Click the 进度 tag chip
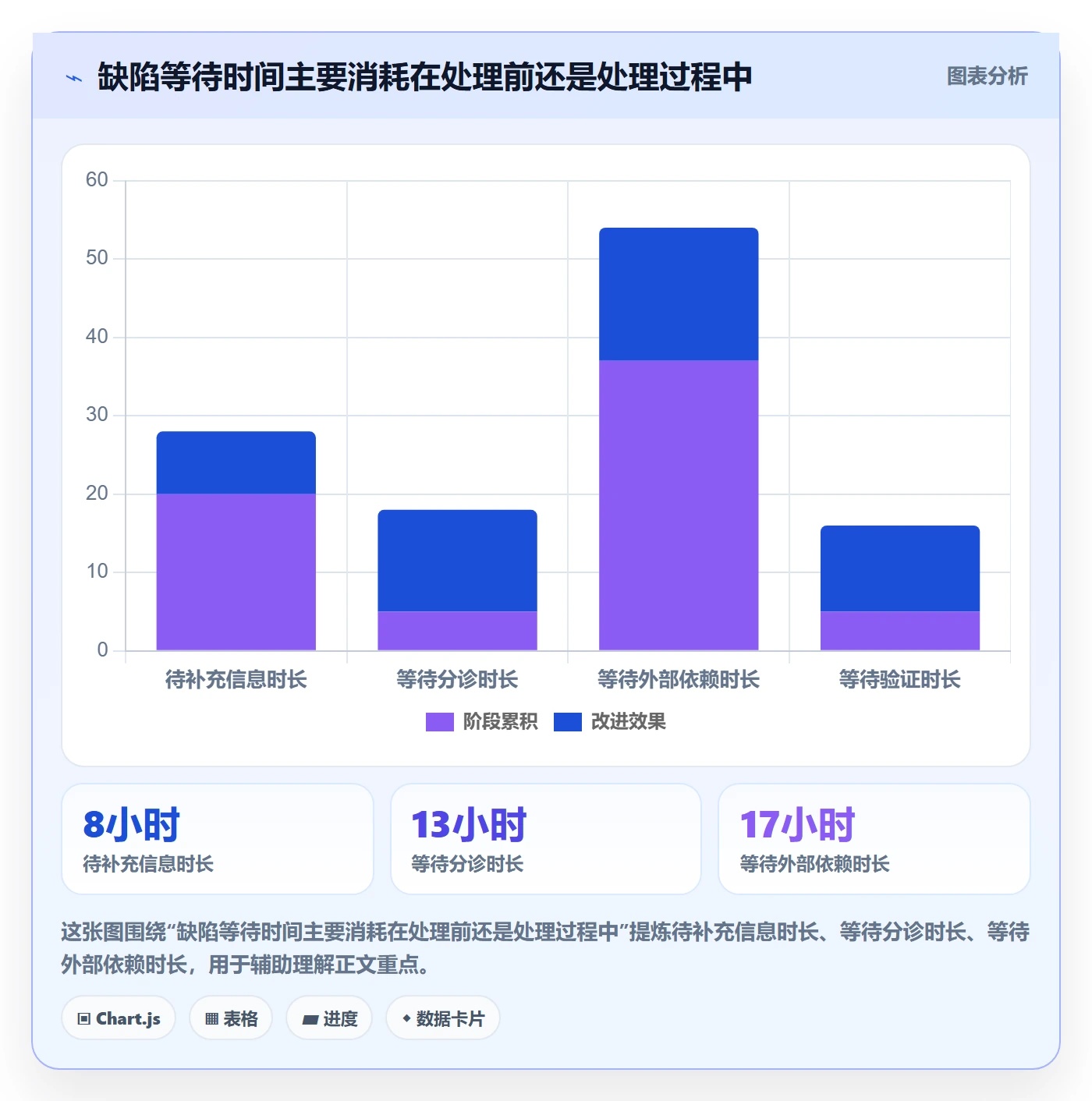Screen dimensions: 1092x1101 (x=329, y=1018)
